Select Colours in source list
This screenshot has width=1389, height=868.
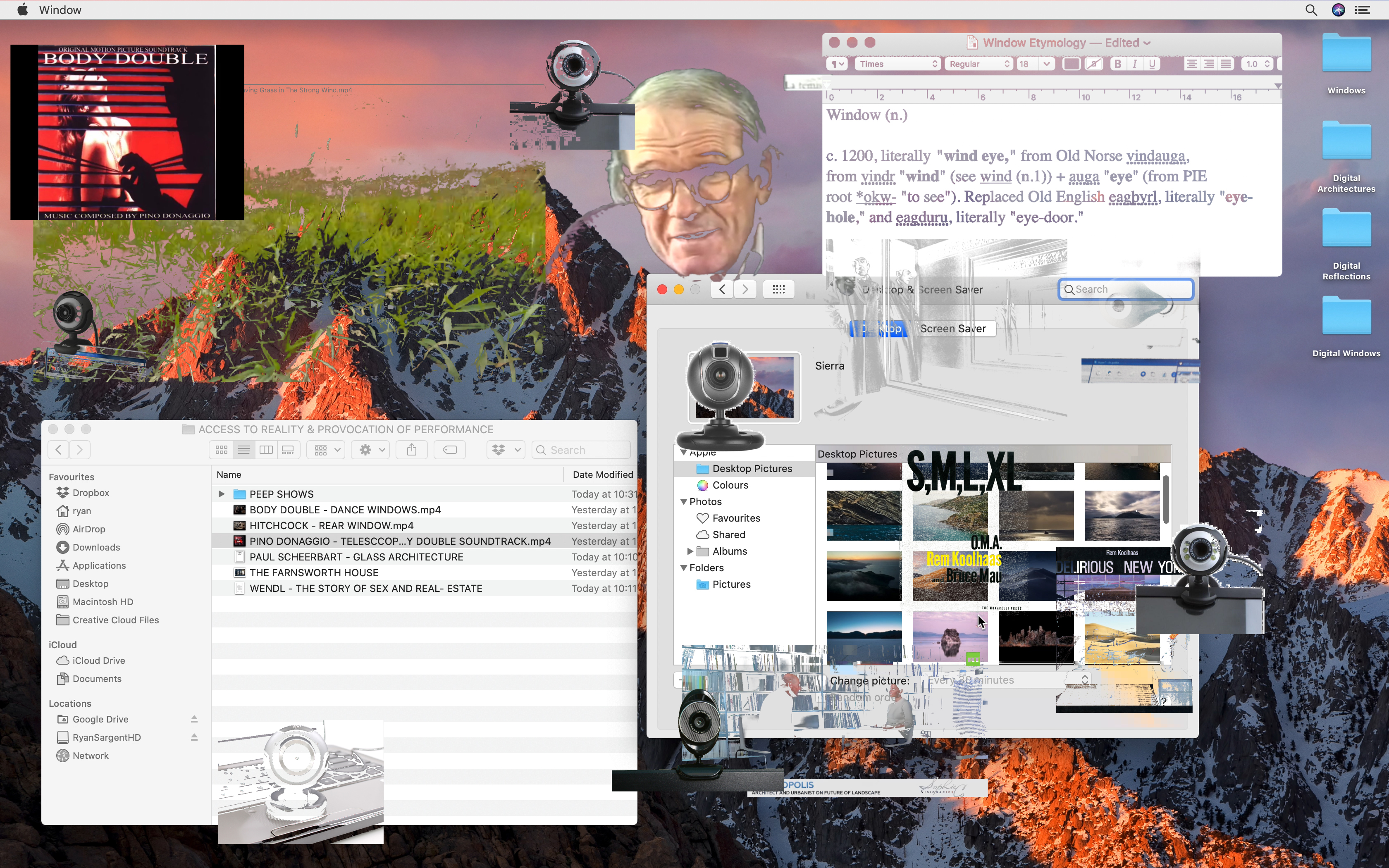coord(730,485)
